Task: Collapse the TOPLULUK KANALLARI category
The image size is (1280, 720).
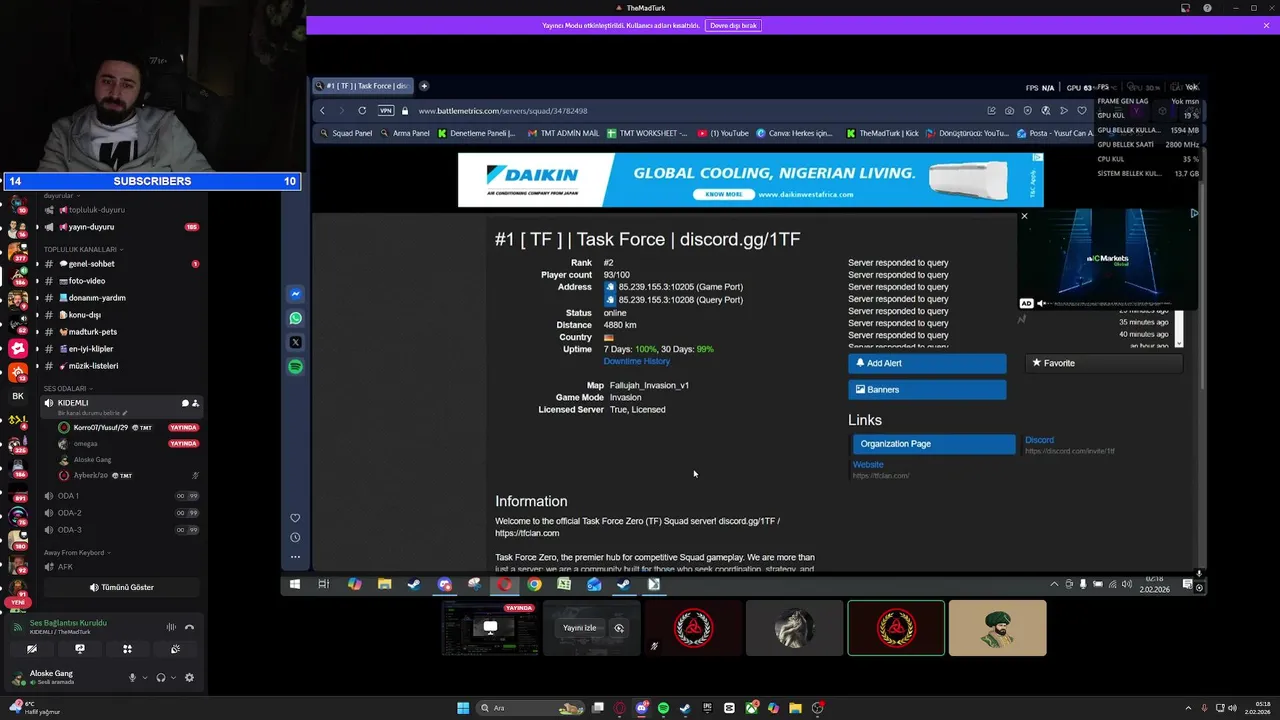Action: point(82,249)
